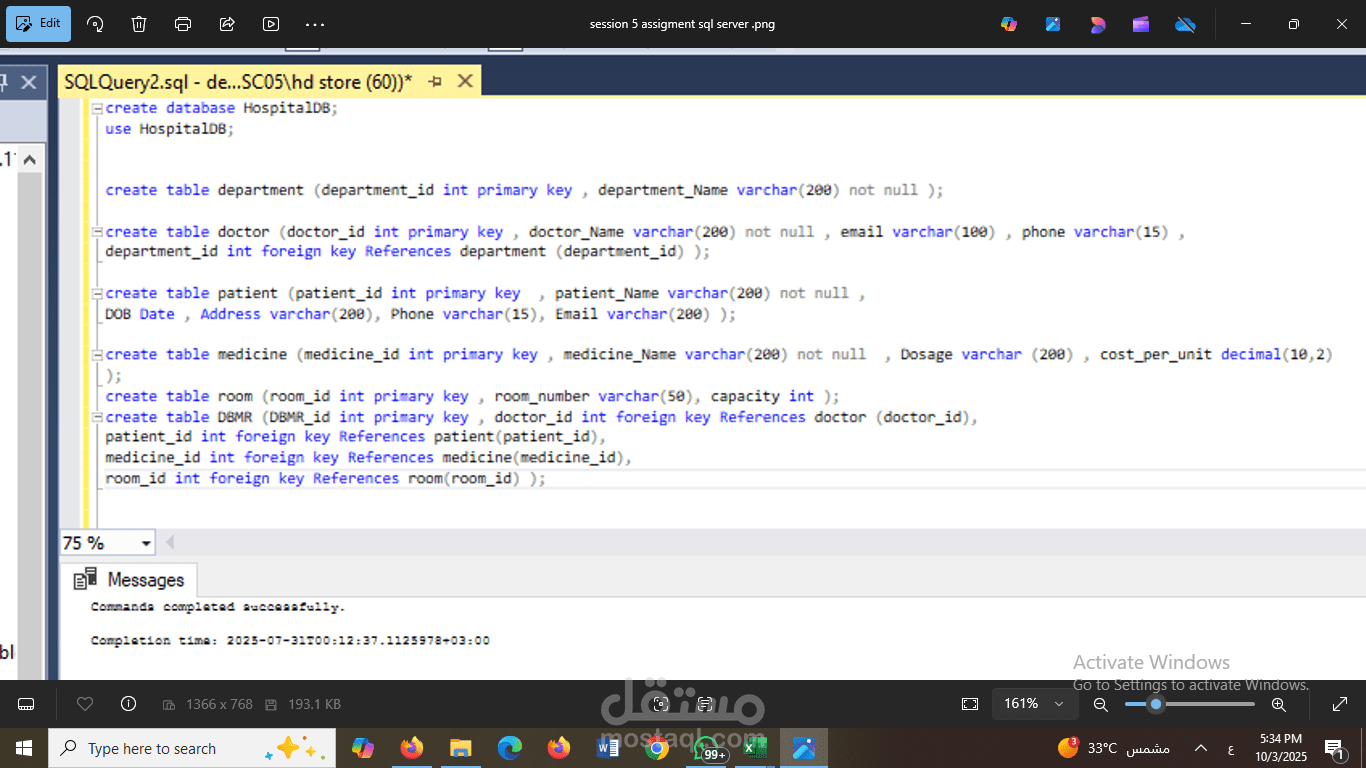The width and height of the screenshot is (1366, 768).
Task: Open the 75 % editor zoom dropdown
Action: [x=147, y=543]
